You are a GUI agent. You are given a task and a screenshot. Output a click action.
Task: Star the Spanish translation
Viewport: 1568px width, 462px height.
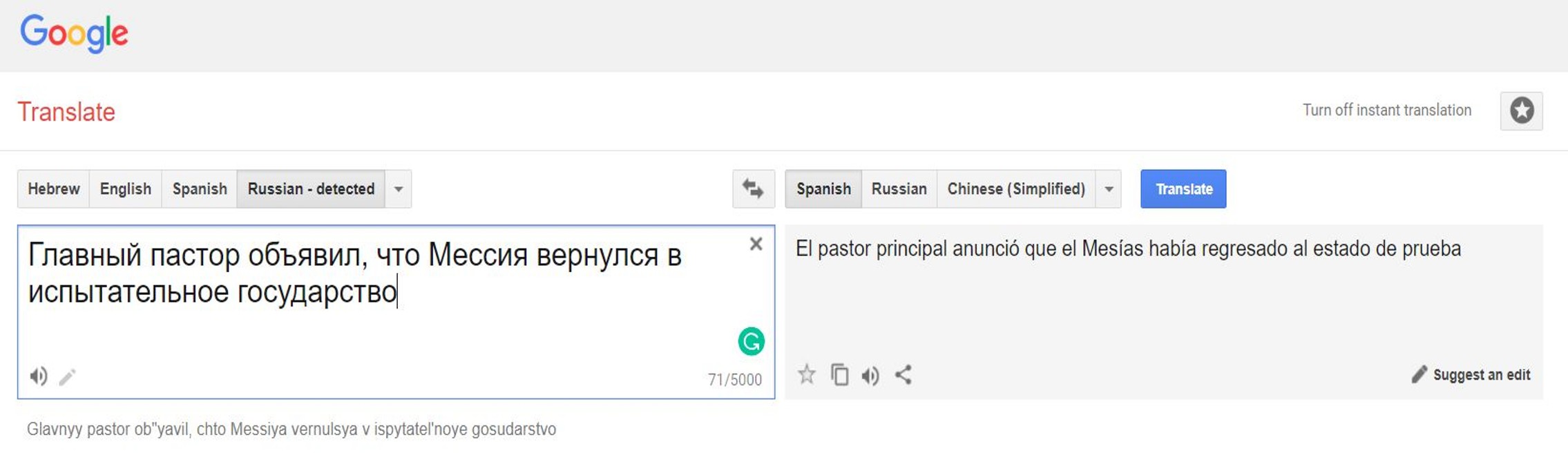(x=806, y=375)
